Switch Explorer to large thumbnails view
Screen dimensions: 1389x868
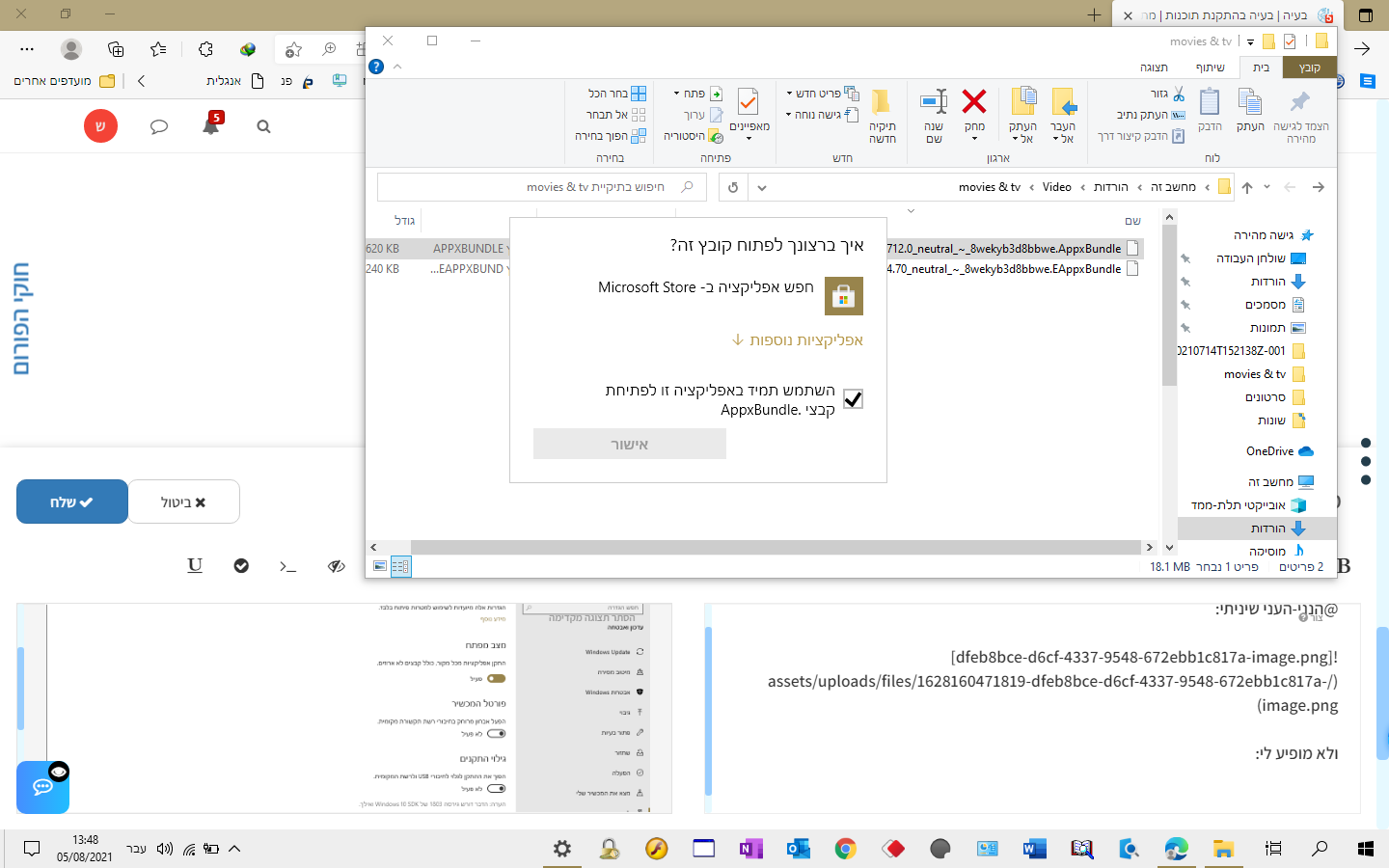(x=380, y=566)
